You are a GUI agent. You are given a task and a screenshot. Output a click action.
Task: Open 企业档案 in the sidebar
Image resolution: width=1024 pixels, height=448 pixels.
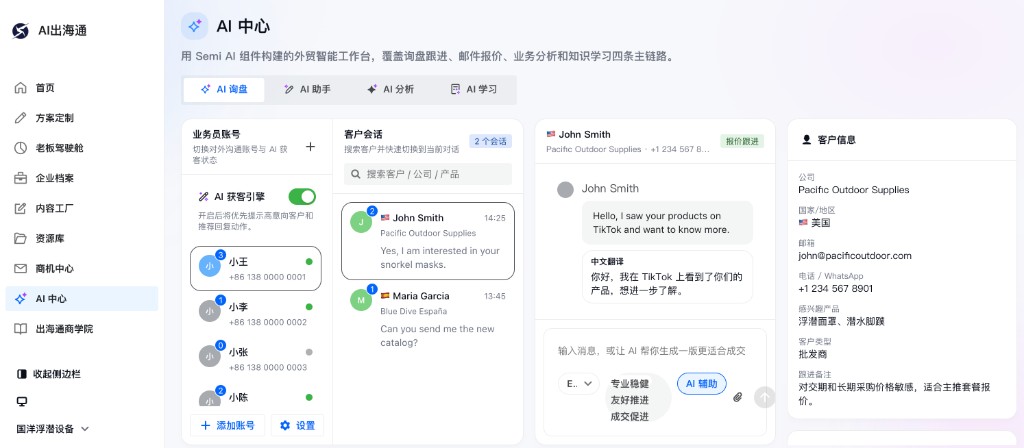82,178
